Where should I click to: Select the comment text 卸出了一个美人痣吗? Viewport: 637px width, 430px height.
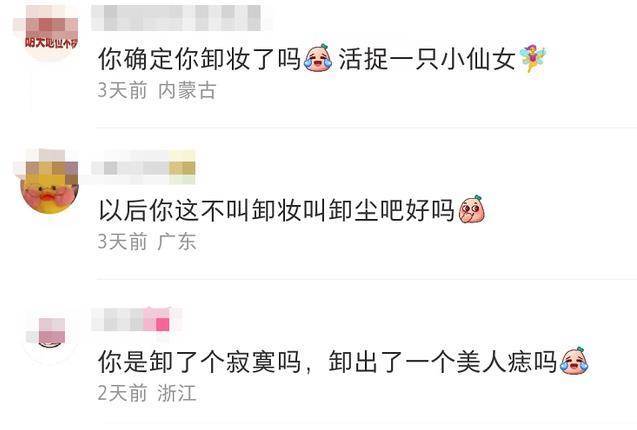click(443, 362)
